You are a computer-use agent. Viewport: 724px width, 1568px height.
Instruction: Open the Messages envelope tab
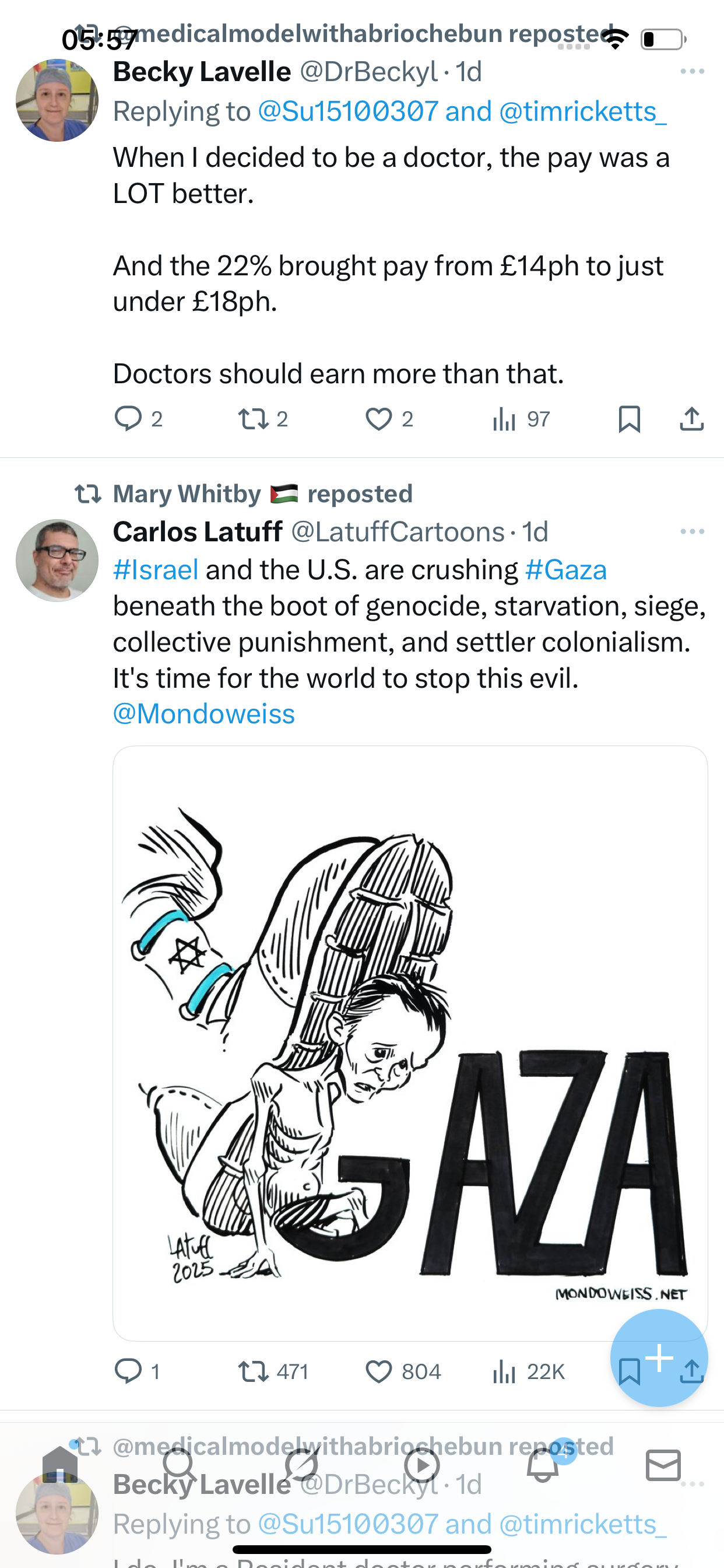[663, 1465]
